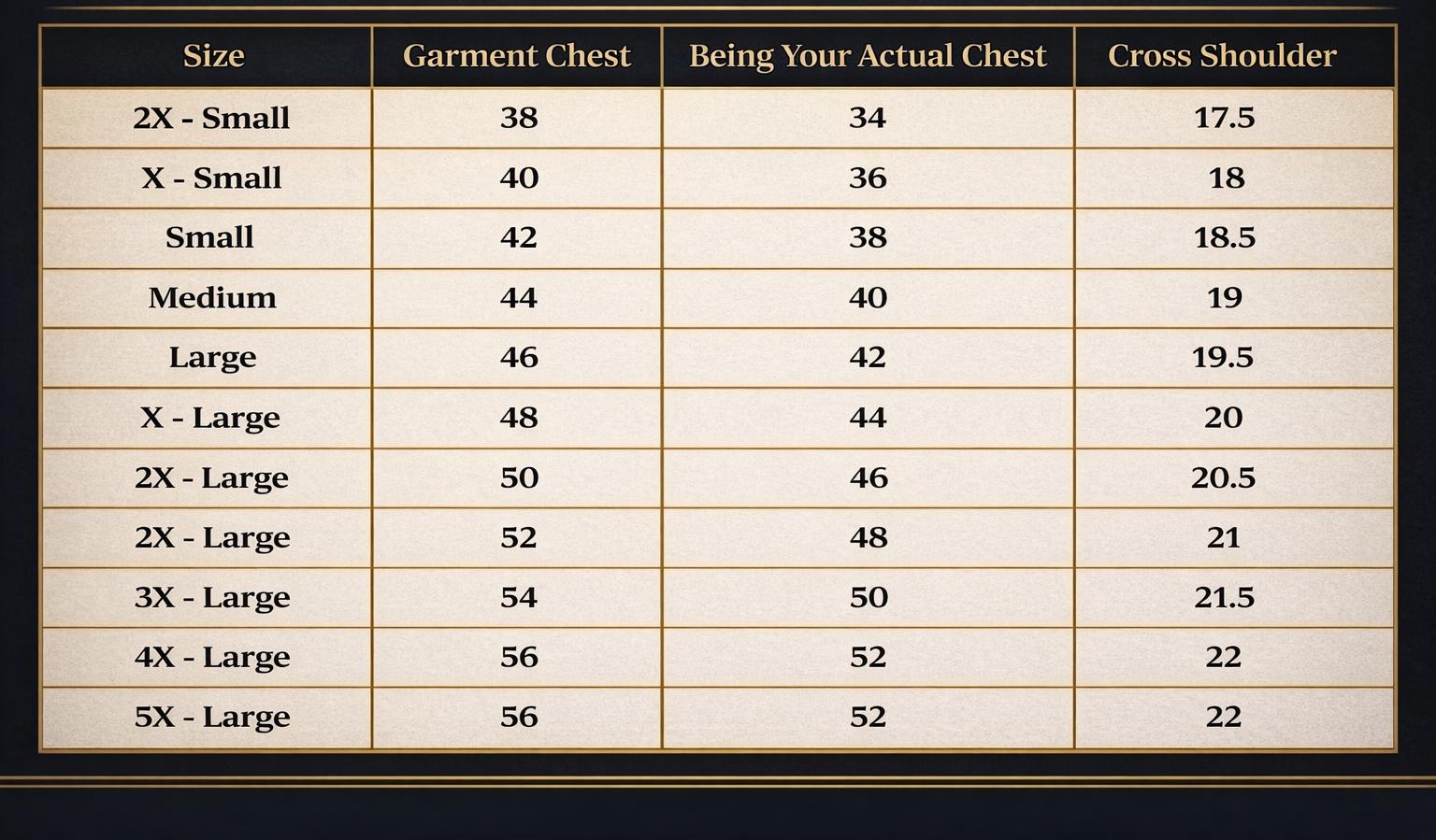This screenshot has height=840, width=1436.
Task: Click the Size column header
Action: pos(213,56)
